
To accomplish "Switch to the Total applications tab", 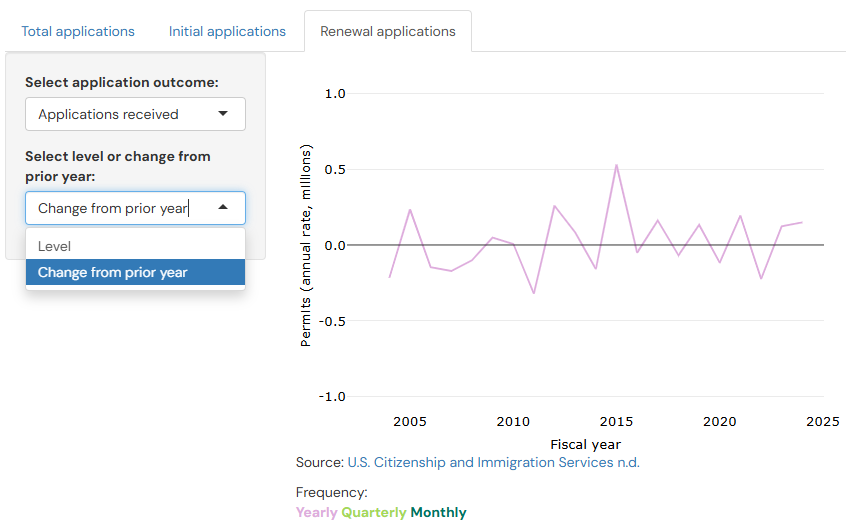I will pyautogui.click(x=78, y=31).
